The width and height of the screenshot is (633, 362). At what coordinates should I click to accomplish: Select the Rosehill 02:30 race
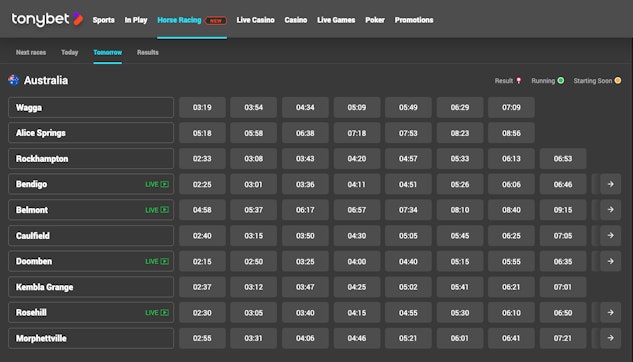click(x=202, y=313)
